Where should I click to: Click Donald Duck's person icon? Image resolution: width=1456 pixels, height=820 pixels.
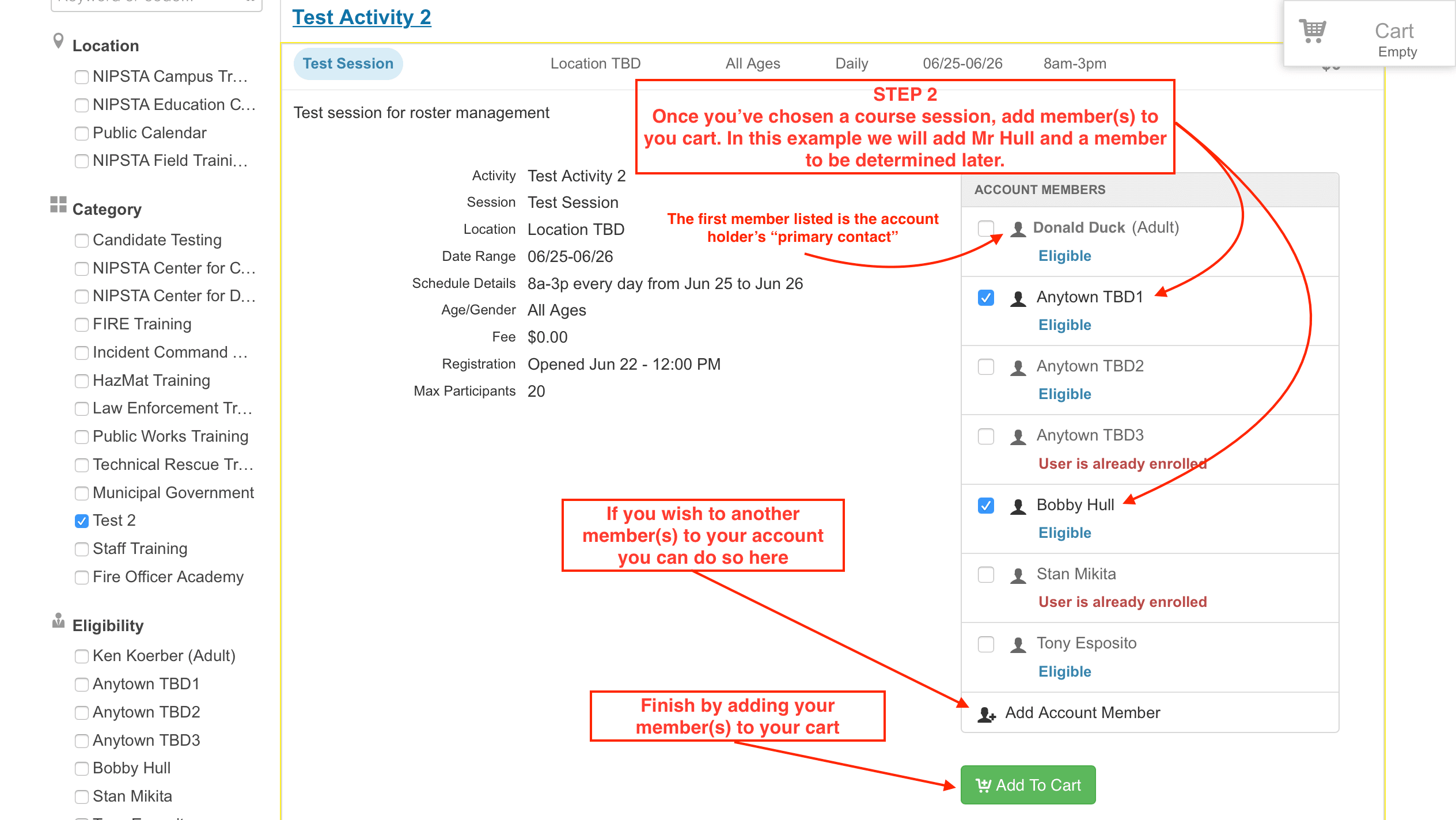(1018, 229)
